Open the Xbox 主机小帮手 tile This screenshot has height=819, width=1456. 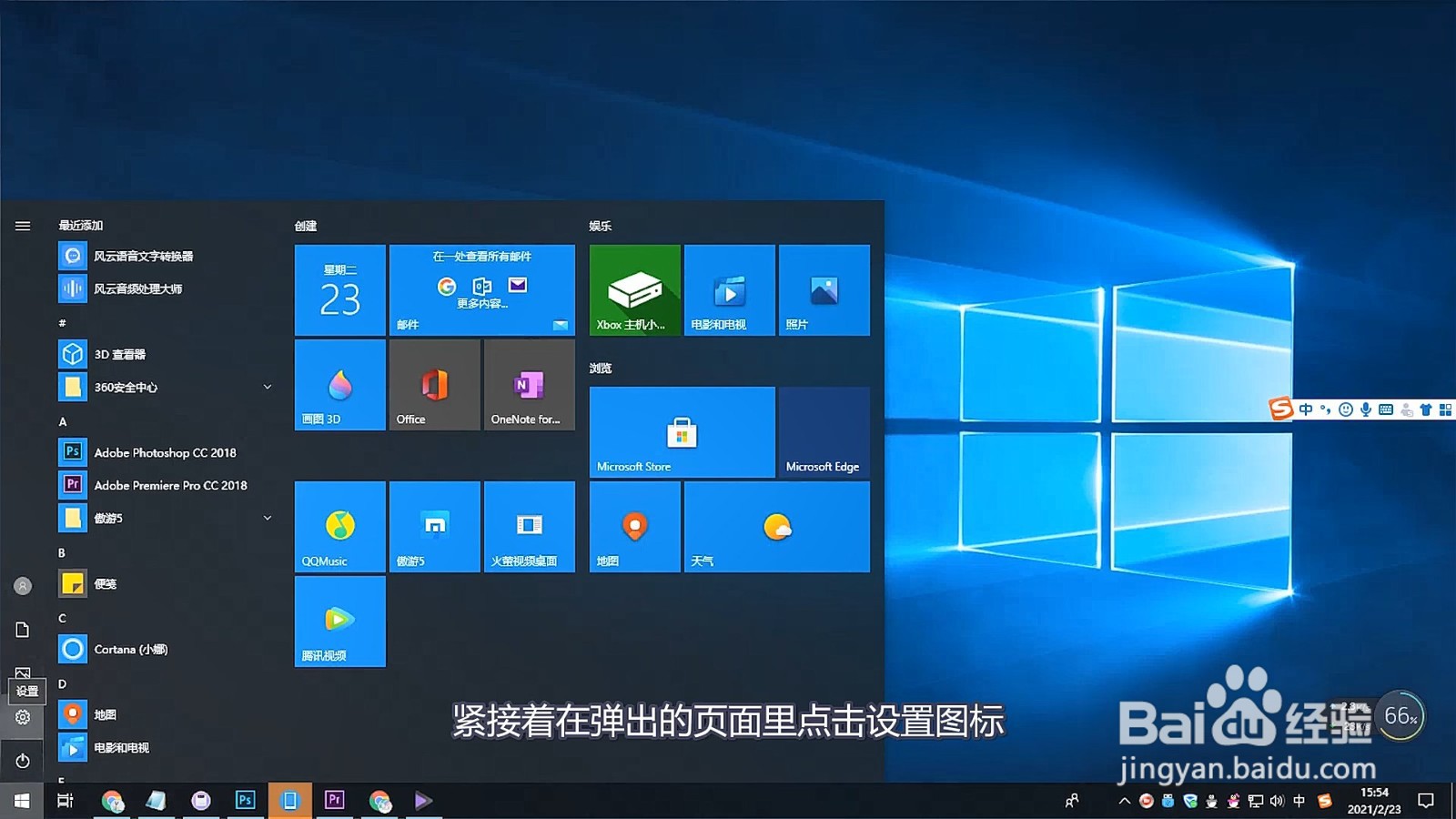[635, 290]
